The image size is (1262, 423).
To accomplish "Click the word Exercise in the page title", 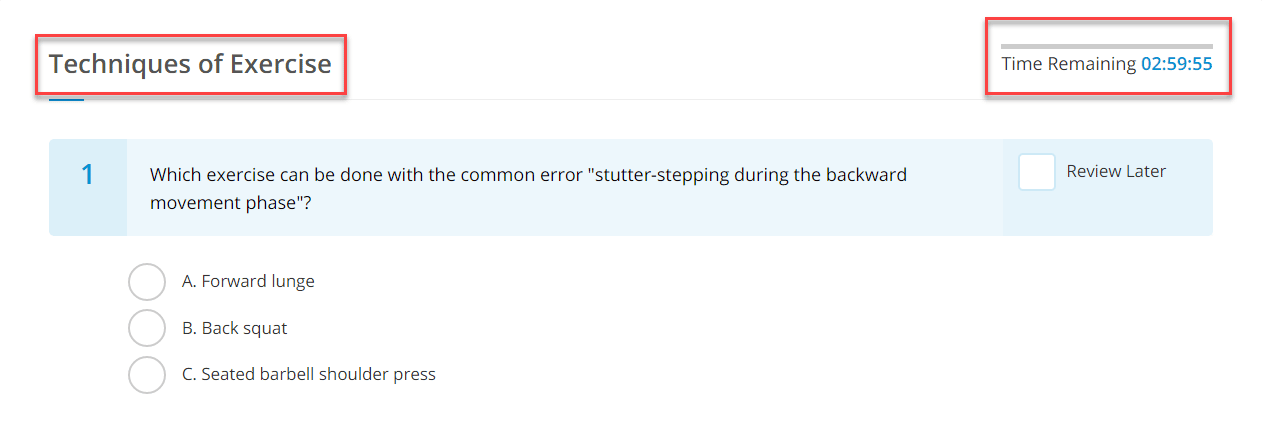I will (281, 64).
